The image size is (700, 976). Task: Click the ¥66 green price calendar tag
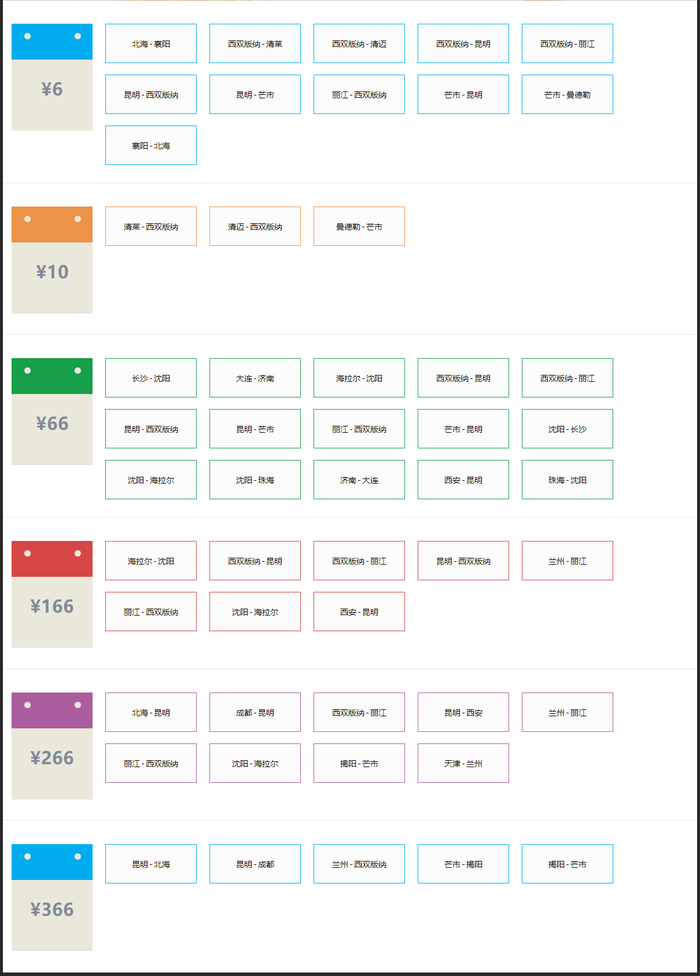click(x=52, y=412)
